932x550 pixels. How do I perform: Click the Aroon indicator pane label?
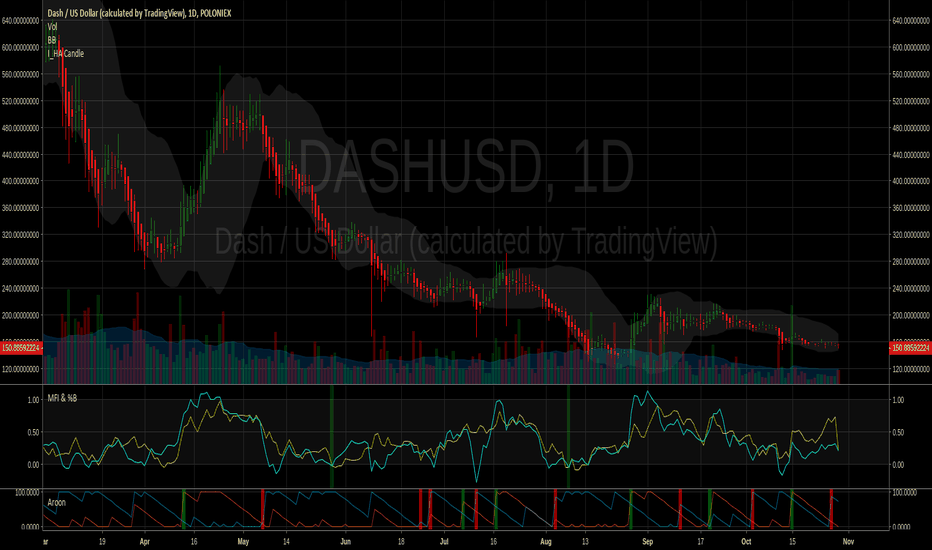pos(56,502)
